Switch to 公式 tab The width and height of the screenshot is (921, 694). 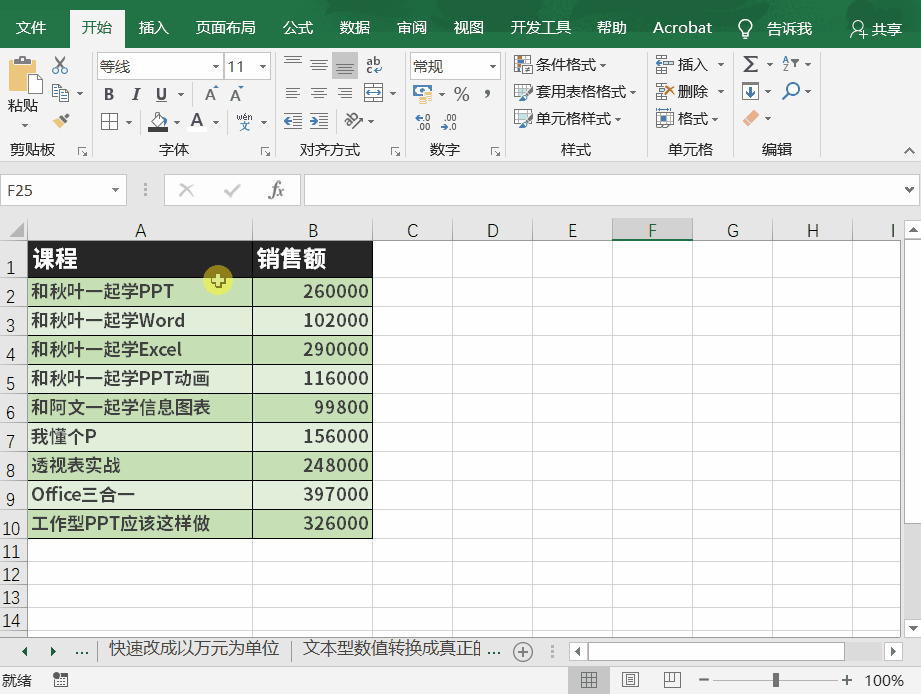[298, 28]
